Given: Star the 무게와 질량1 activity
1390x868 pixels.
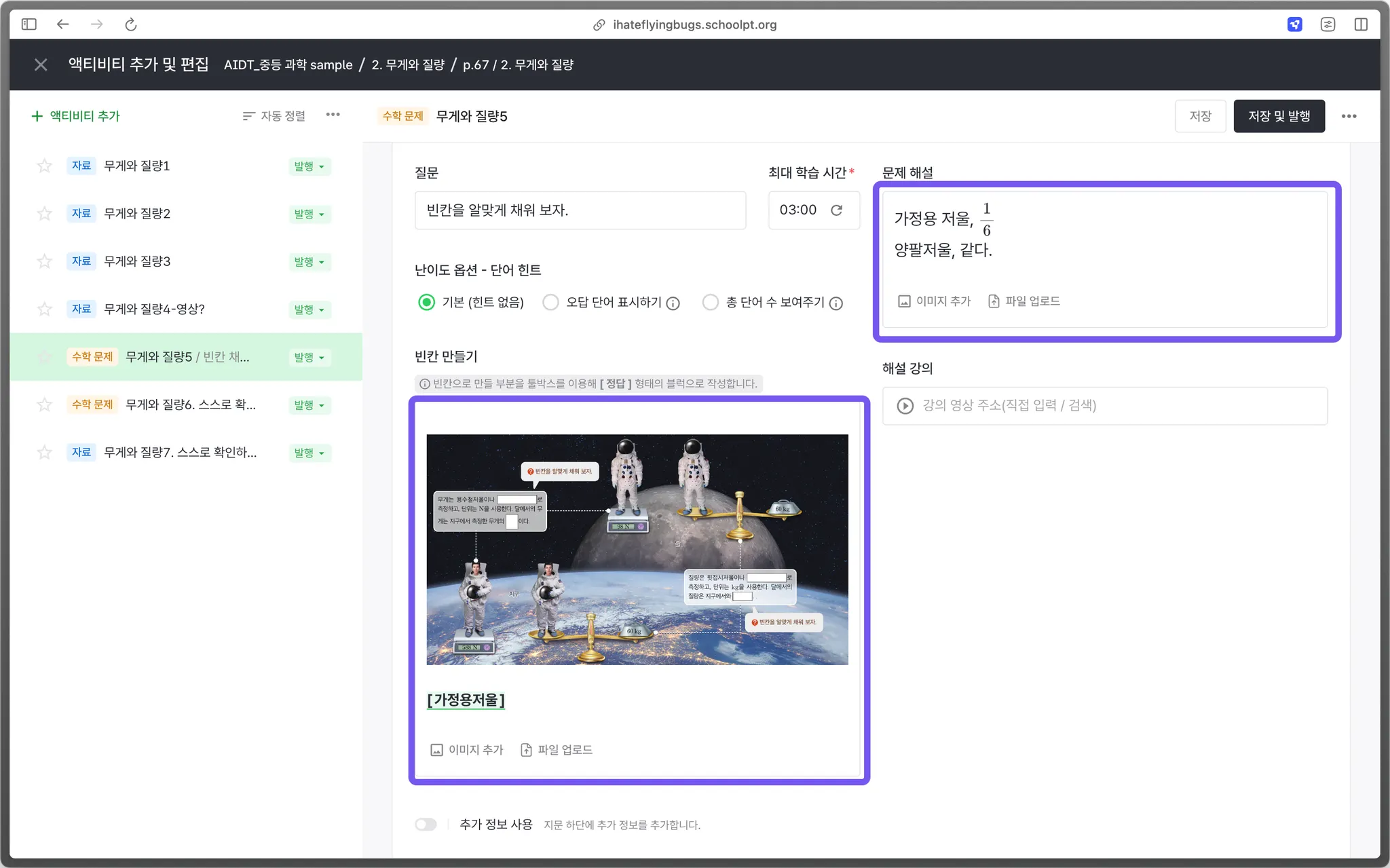Looking at the screenshot, I should click(x=45, y=166).
